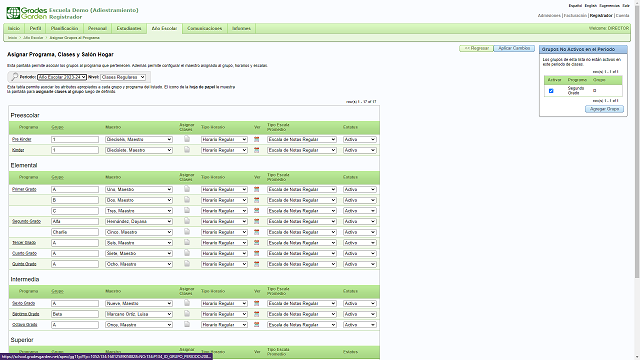The width and height of the screenshot is (640, 360).
Task: View schedule calendar icon for Sexto Grado
Action: tap(257, 303)
